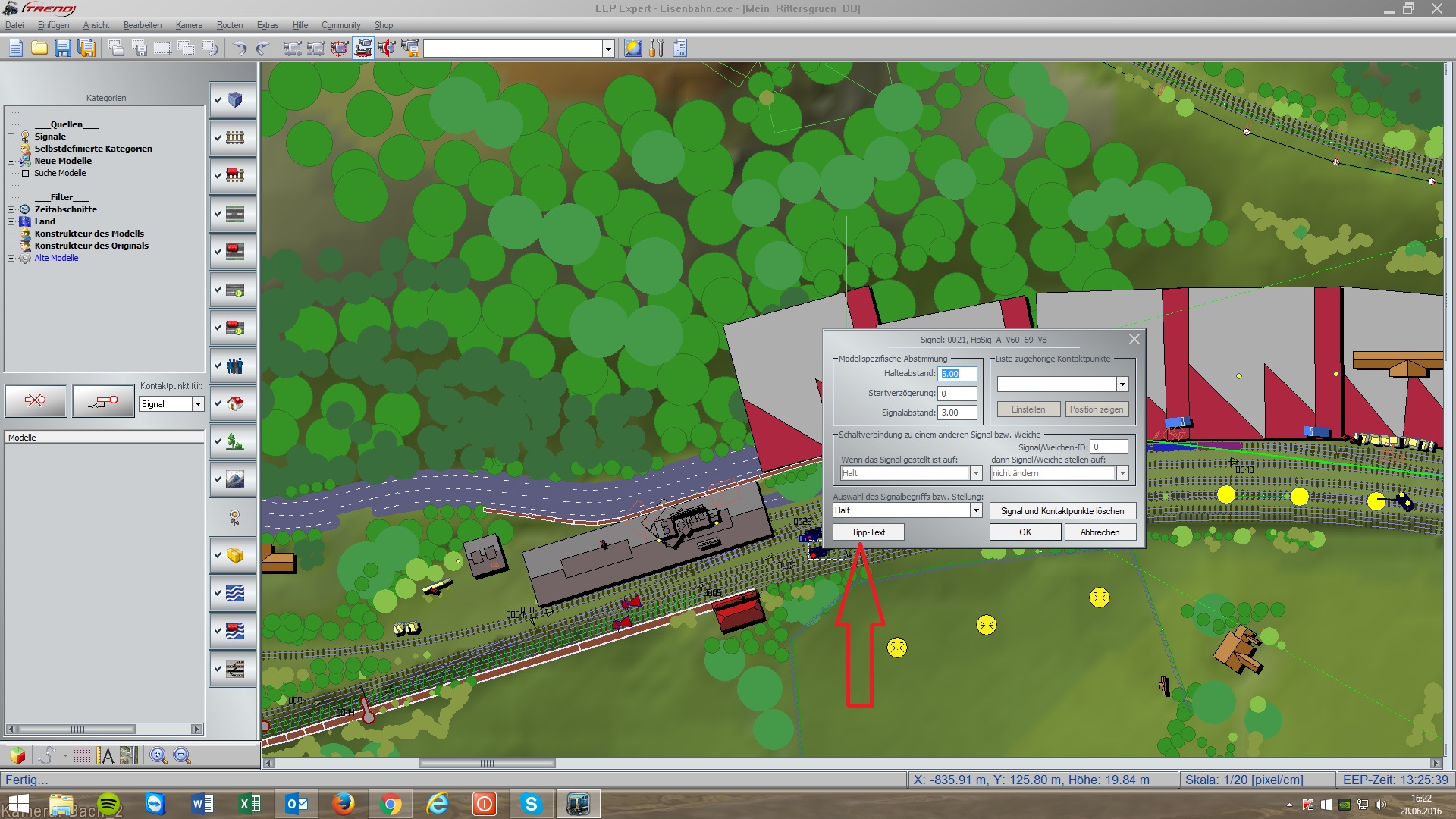
Task: Open the Kamera menu
Action: click(189, 25)
